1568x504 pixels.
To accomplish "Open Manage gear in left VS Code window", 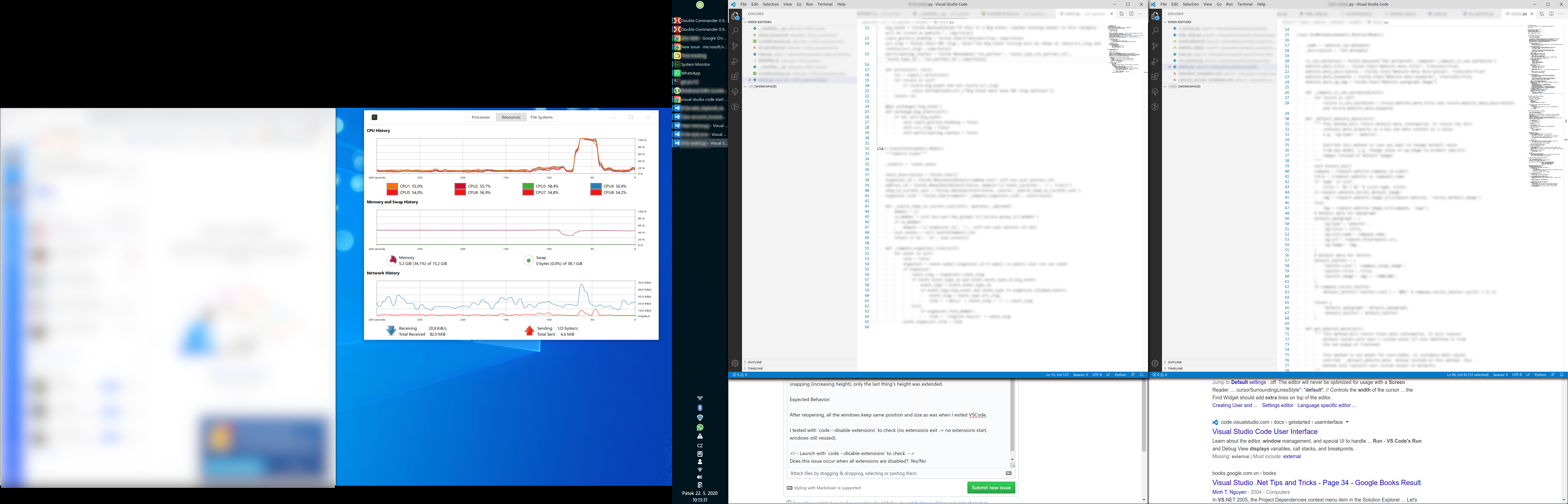I will click(x=735, y=363).
